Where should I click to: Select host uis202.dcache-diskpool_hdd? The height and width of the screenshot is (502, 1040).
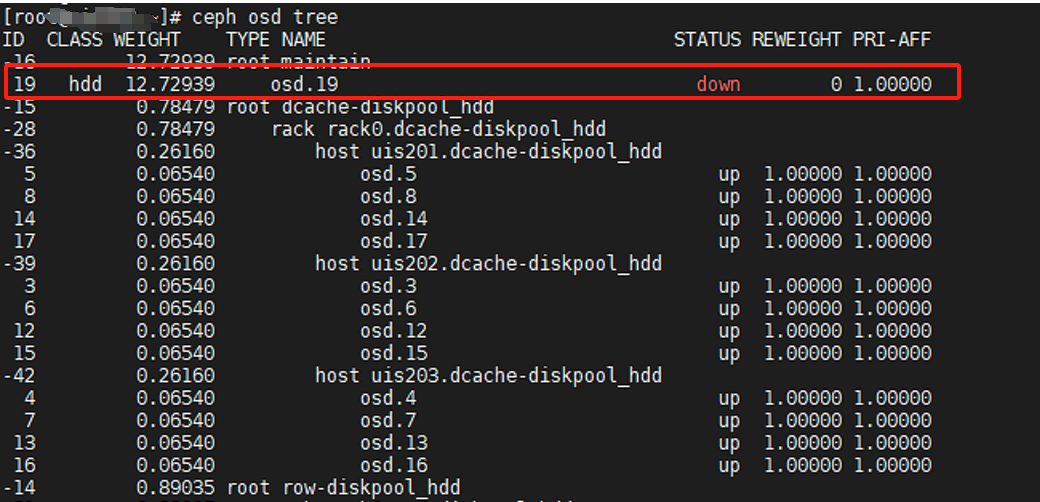[x=489, y=264]
